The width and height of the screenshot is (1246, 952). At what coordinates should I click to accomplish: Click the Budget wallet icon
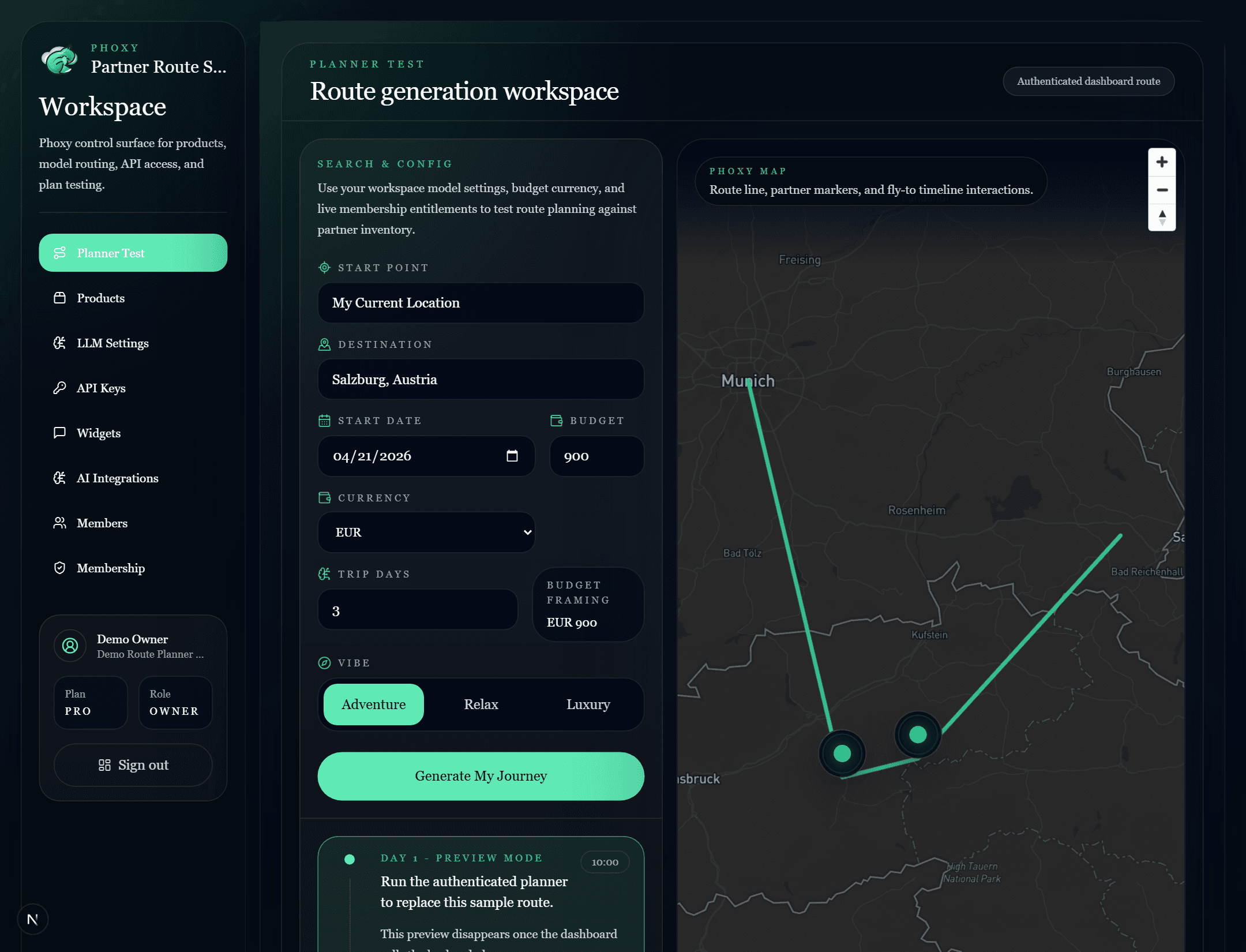pos(556,421)
